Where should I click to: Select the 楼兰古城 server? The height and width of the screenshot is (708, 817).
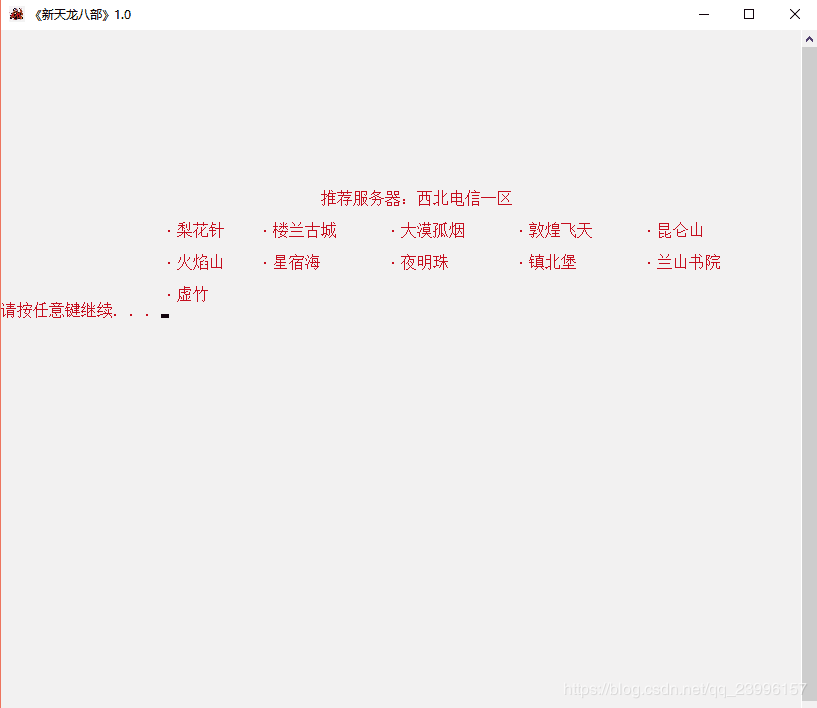(x=304, y=230)
